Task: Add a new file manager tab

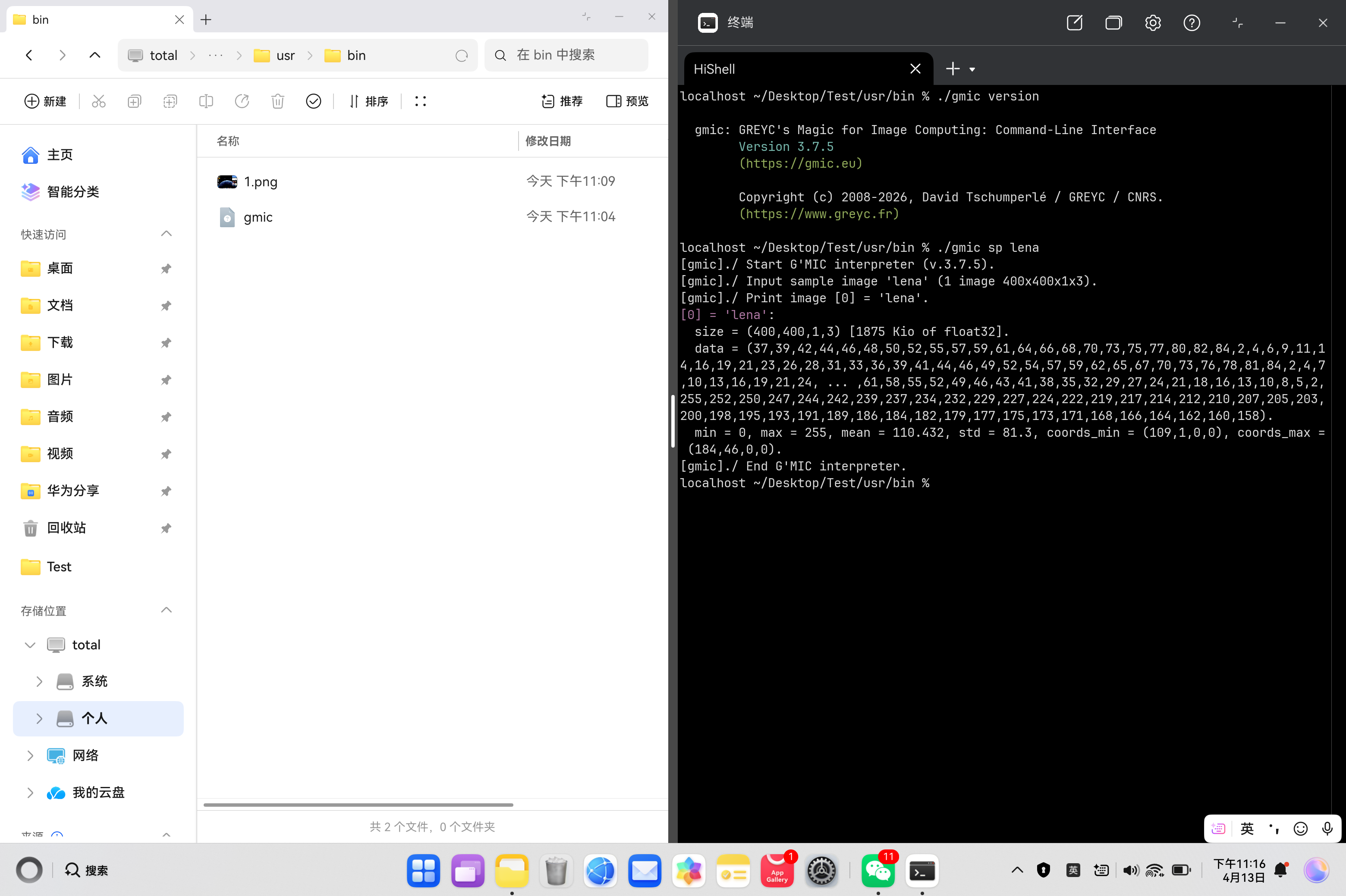Action: point(206,20)
